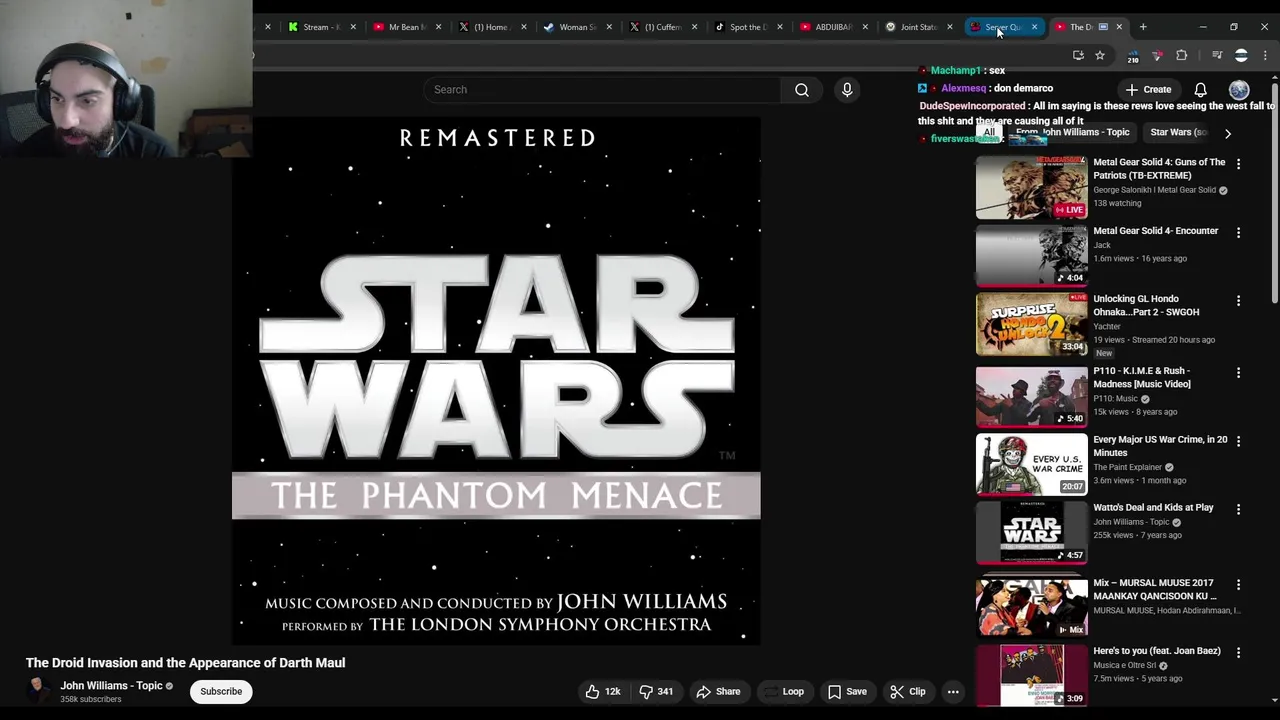Close the (1) Cuffem X browser tab
The image size is (1280, 720).
point(694,27)
